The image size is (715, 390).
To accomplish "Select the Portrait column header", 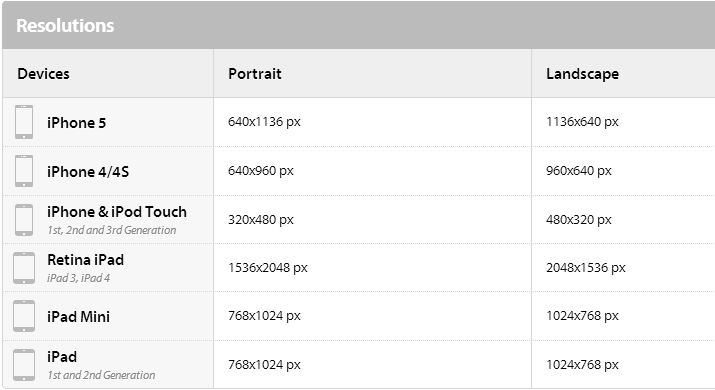I will (x=254, y=74).
